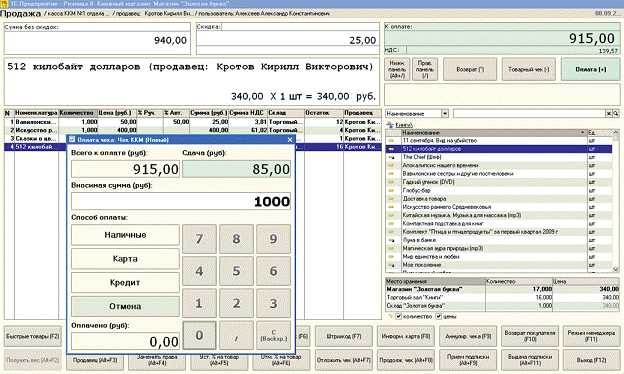Click the icon beside 'Доставка товара'
Viewport: 624px width, 374px height.
click(391, 199)
